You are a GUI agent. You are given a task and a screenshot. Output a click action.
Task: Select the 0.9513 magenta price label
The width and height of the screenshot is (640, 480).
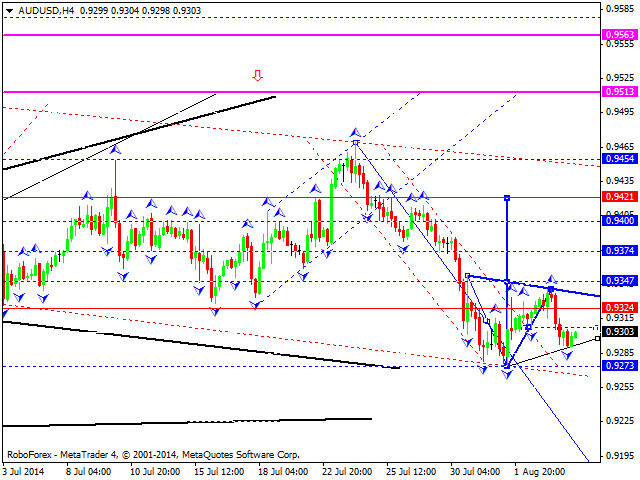click(x=620, y=91)
